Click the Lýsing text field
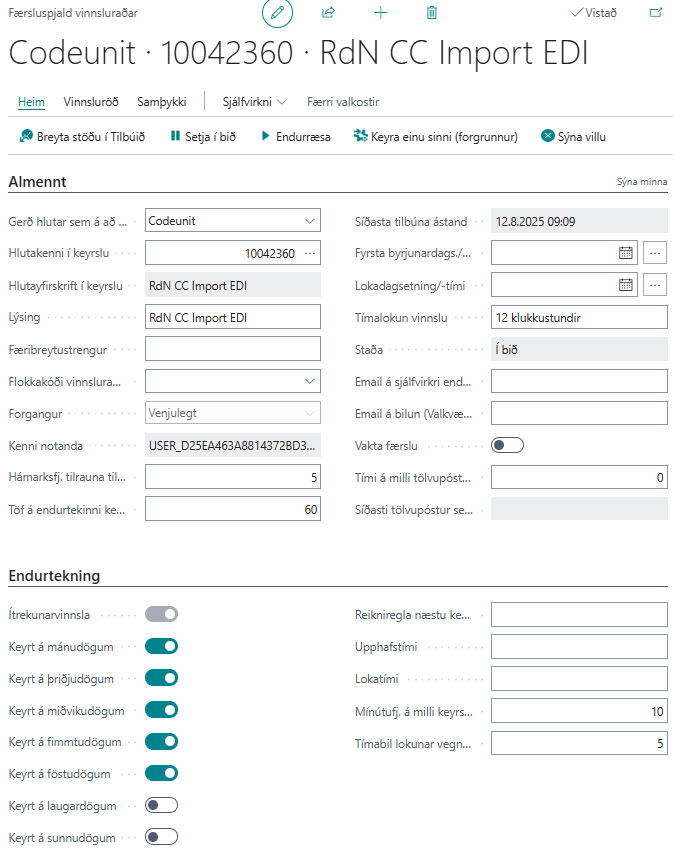This screenshot has height=851, width=673. 232,317
